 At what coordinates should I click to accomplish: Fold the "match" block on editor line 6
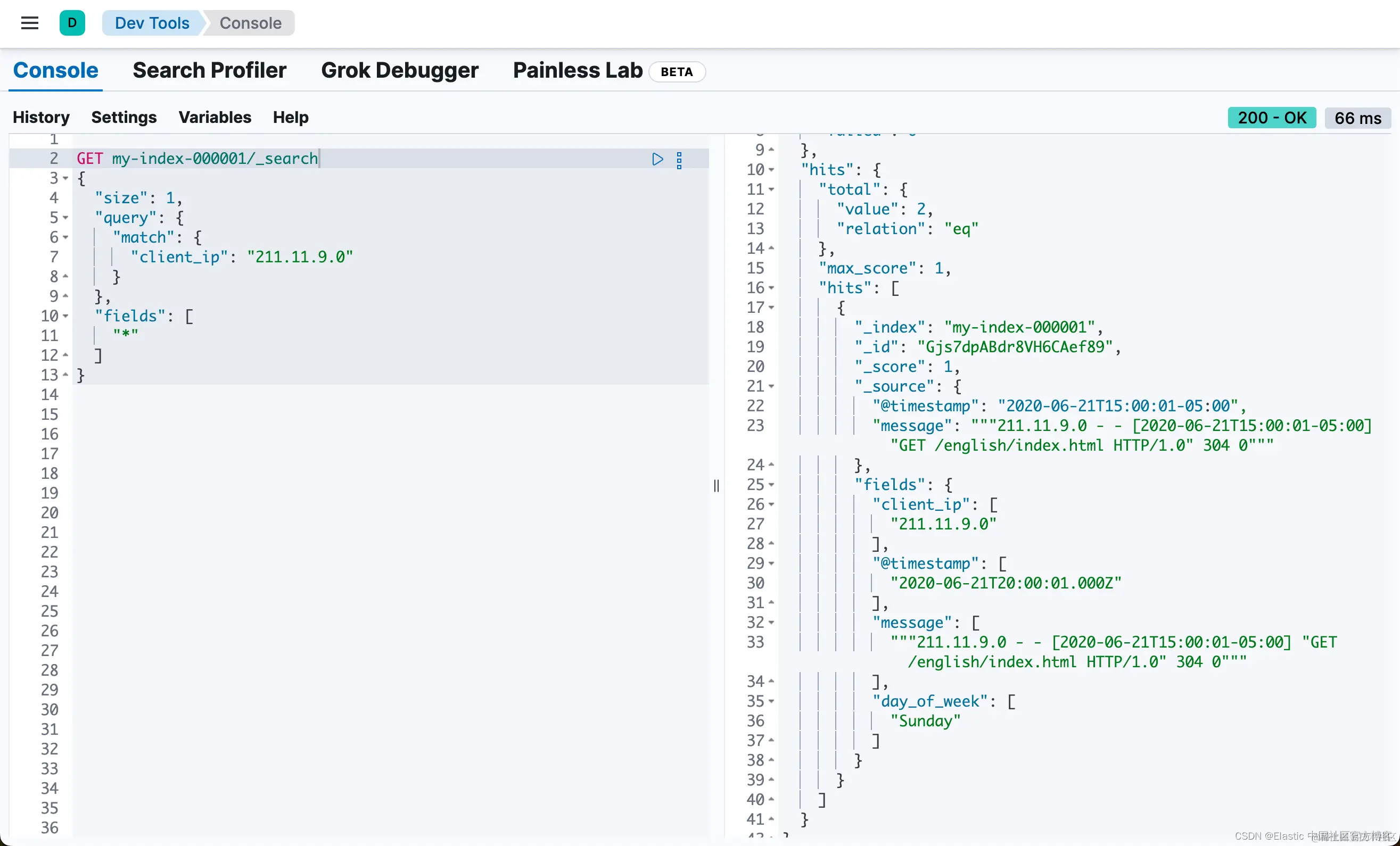65,237
